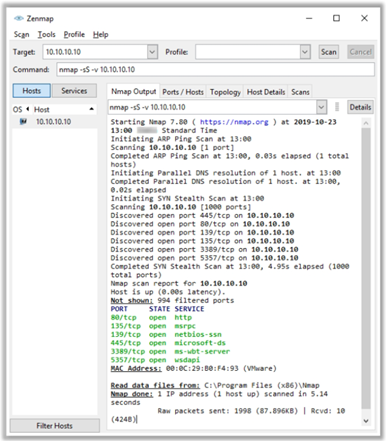Click the '80/tcp open http' output line

pos(151,317)
